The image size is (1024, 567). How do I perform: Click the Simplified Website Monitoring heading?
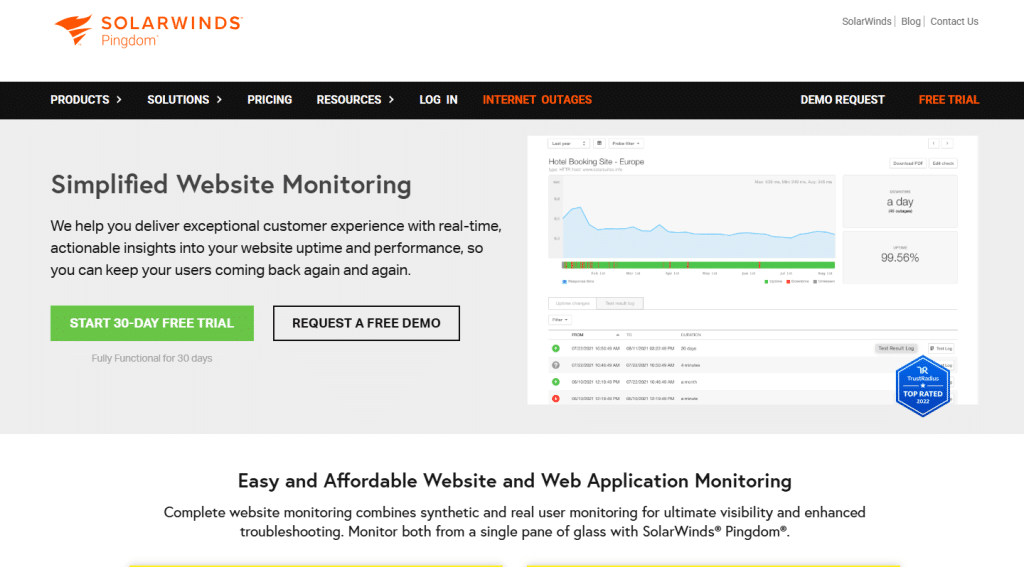231,185
